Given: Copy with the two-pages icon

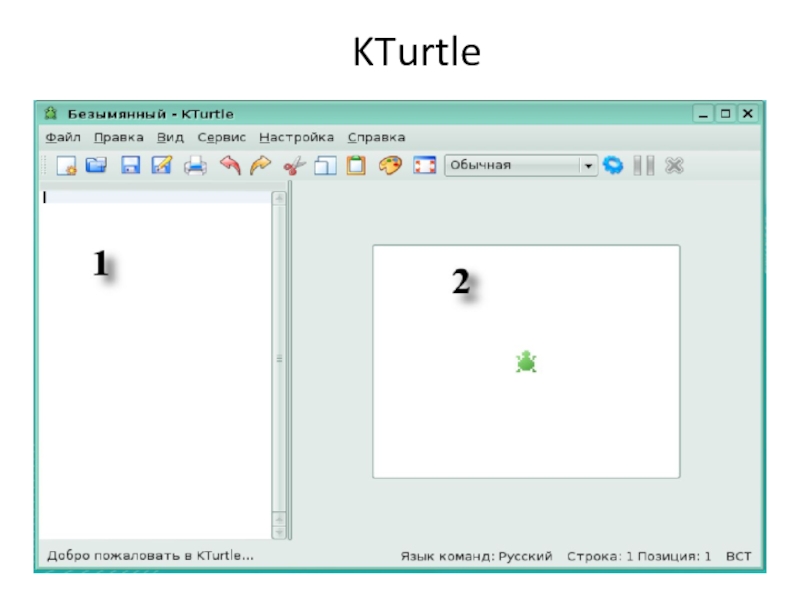Looking at the screenshot, I should (x=325, y=166).
